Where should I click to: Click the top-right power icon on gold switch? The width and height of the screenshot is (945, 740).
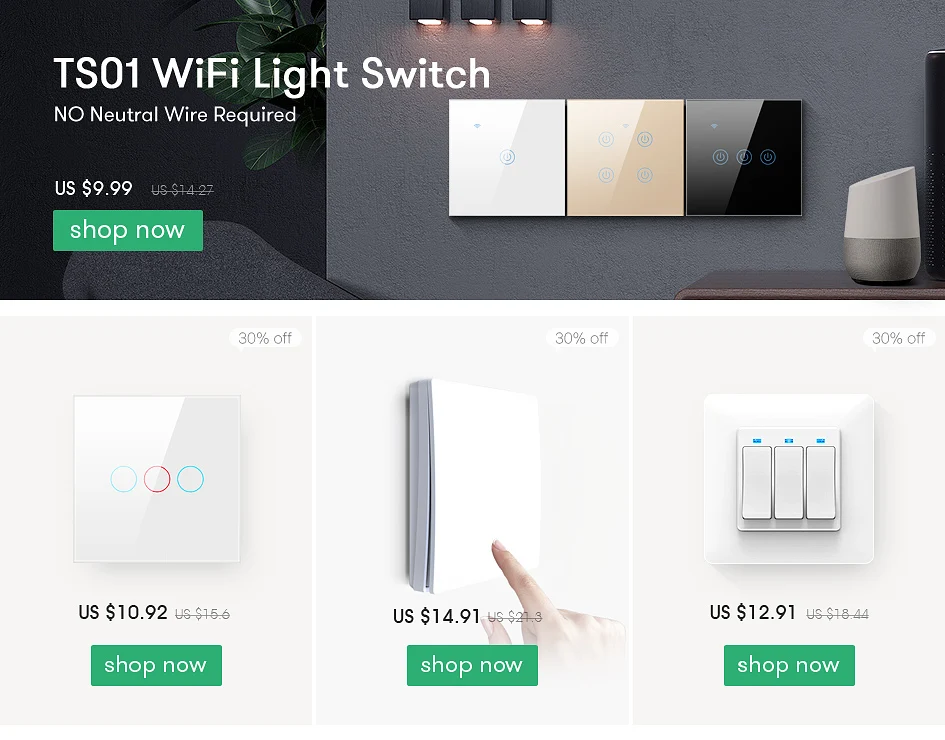645,140
